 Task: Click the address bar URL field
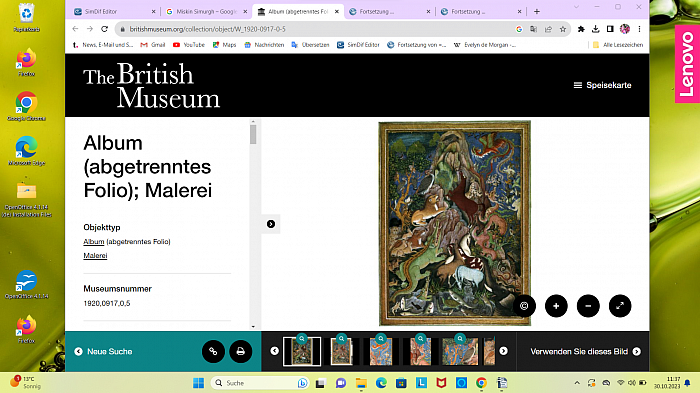312,29
